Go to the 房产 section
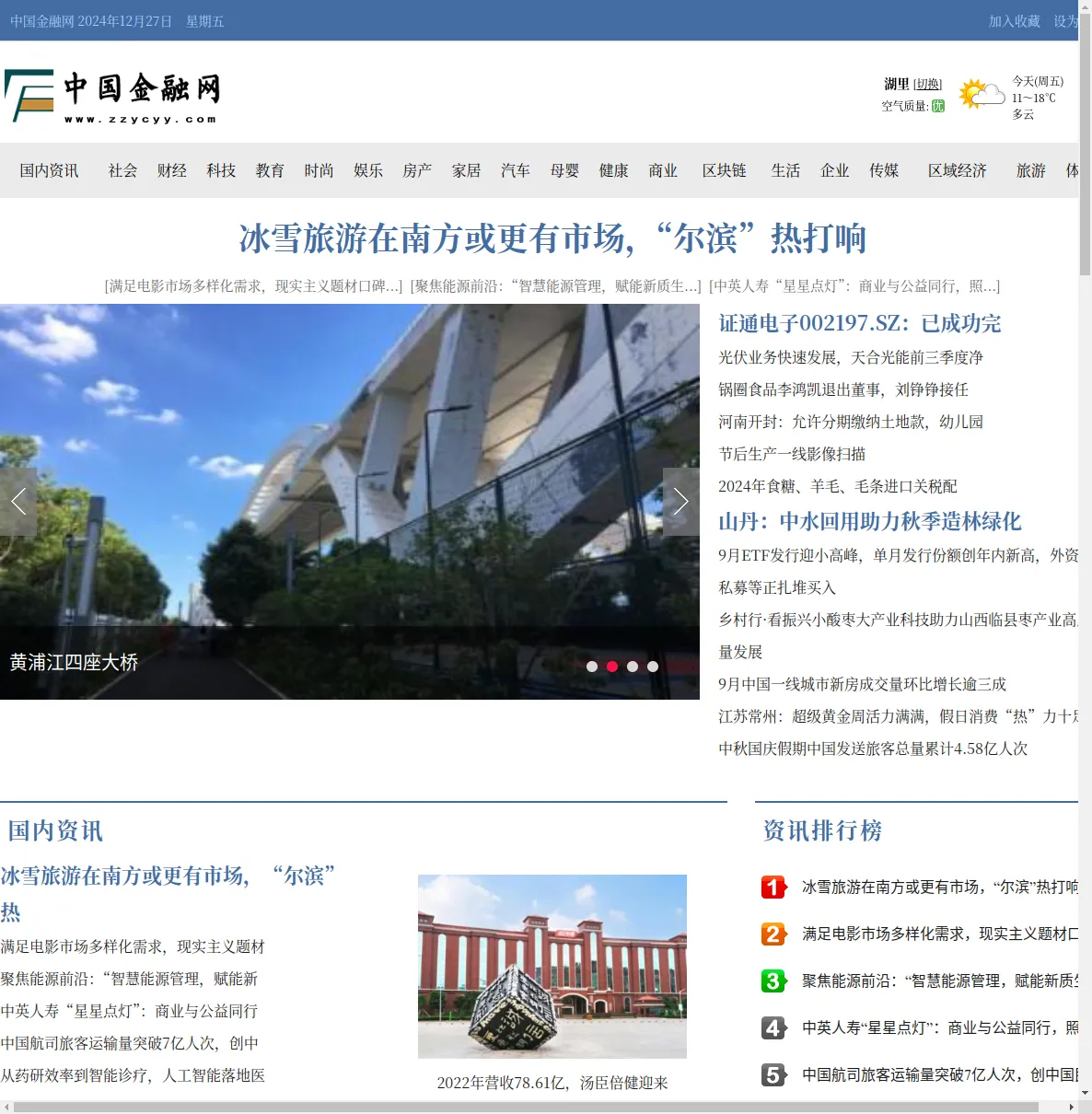The height and width of the screenshot is (1114, 1092). [x=417, y=170]
